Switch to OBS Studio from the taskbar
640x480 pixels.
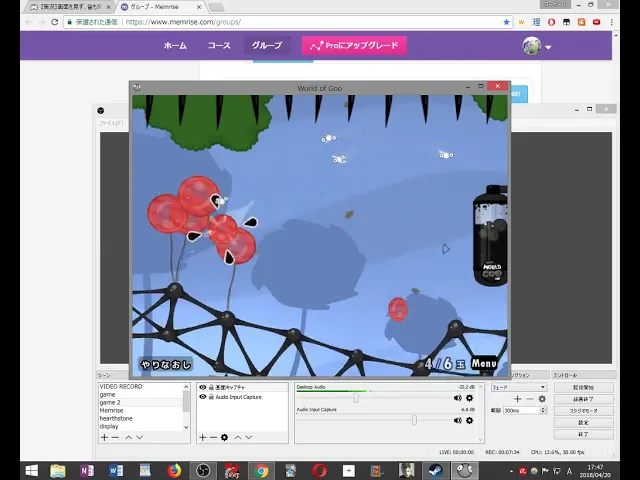(x=203, y=471)
